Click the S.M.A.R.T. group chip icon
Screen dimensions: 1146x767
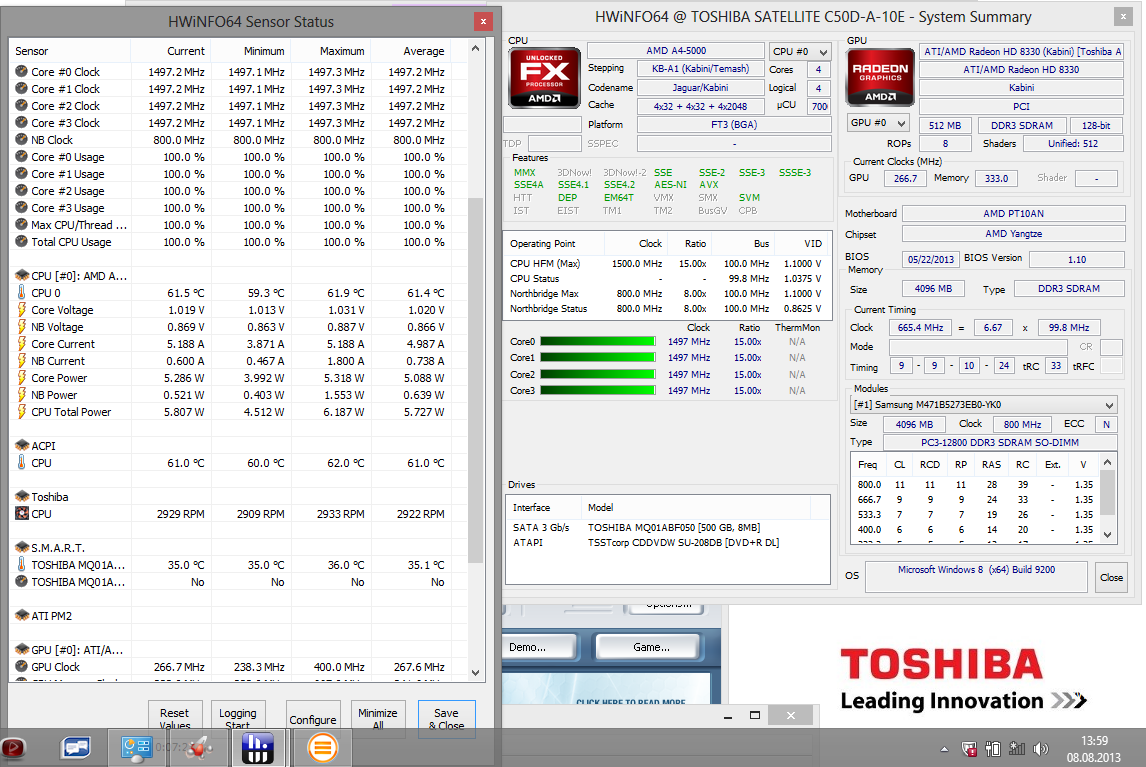click(x=22, y=548)
